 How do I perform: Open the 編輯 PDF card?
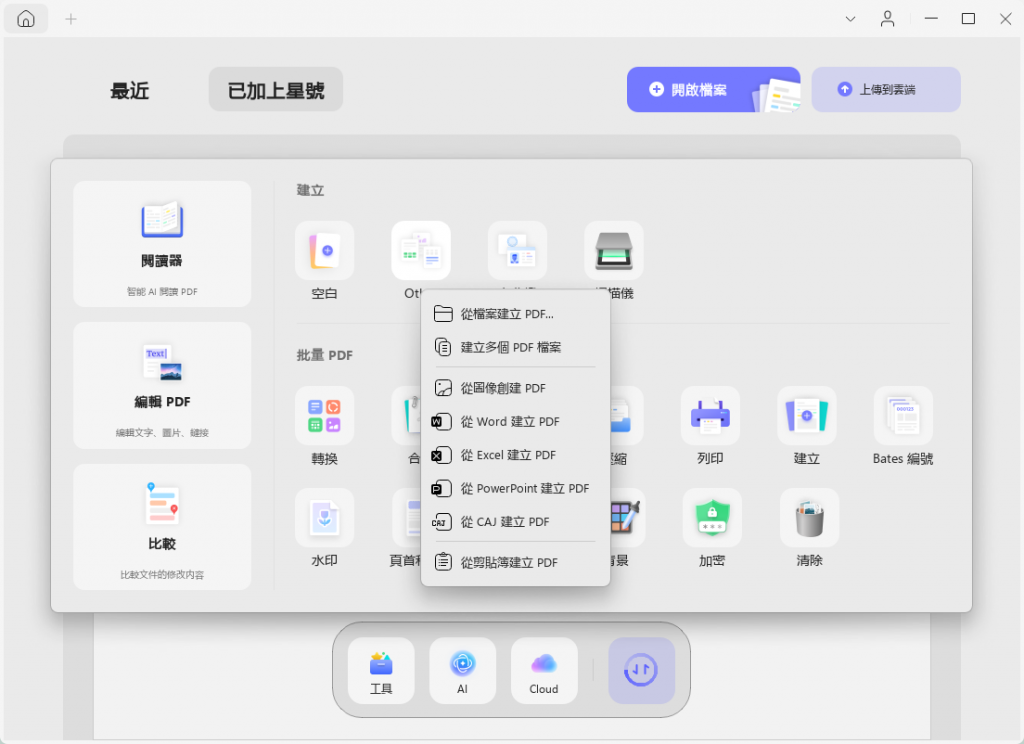coord(162,385)
